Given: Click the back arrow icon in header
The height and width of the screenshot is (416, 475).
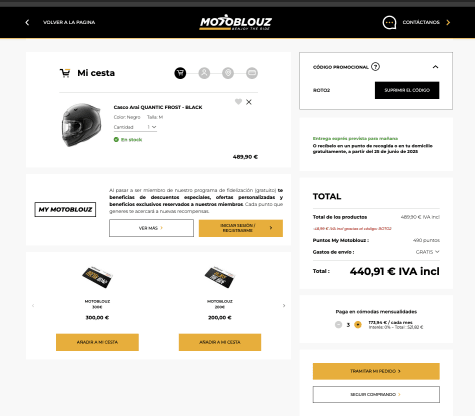Looking at the screenshot, I should point(27,22).
